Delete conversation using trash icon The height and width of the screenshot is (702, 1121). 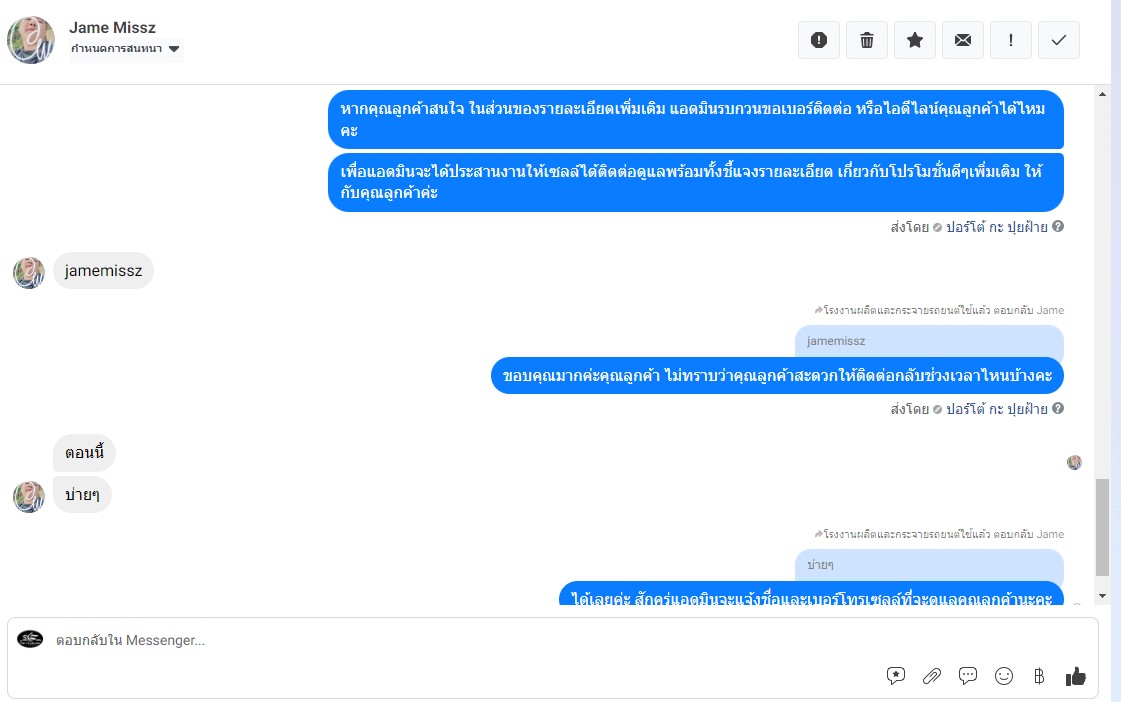click(x=866, y=40)
